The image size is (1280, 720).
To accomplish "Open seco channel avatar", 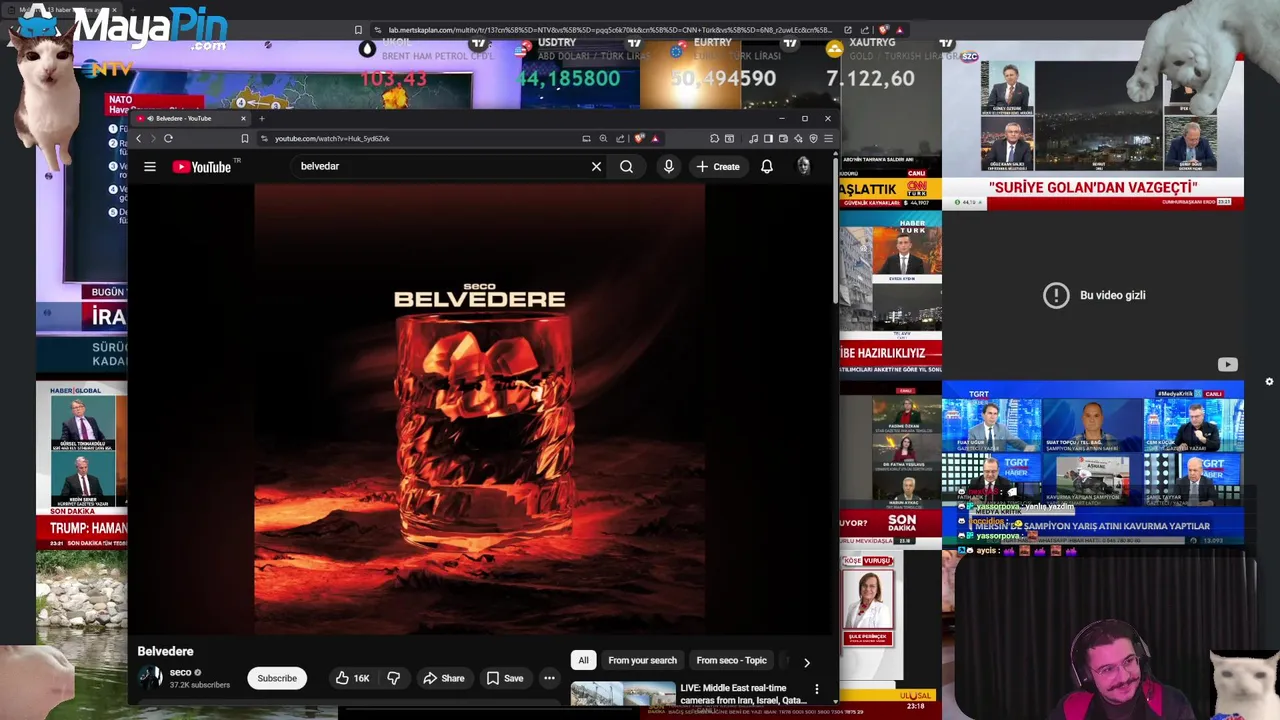I will coord(150,678).
